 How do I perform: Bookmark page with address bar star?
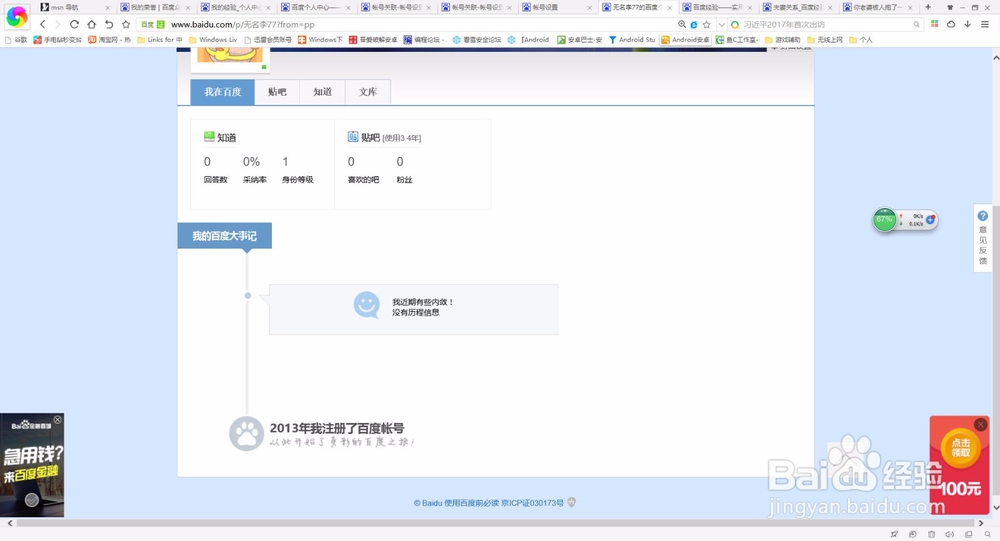(706, 24)
